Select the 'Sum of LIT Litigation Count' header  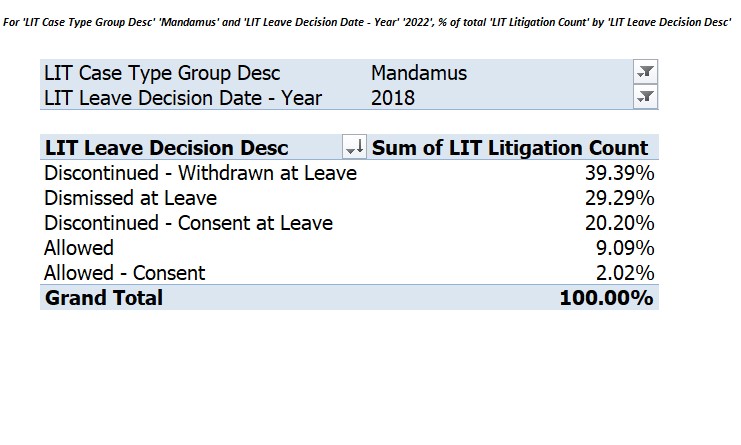pyautogui.click(x=510, y=147)
